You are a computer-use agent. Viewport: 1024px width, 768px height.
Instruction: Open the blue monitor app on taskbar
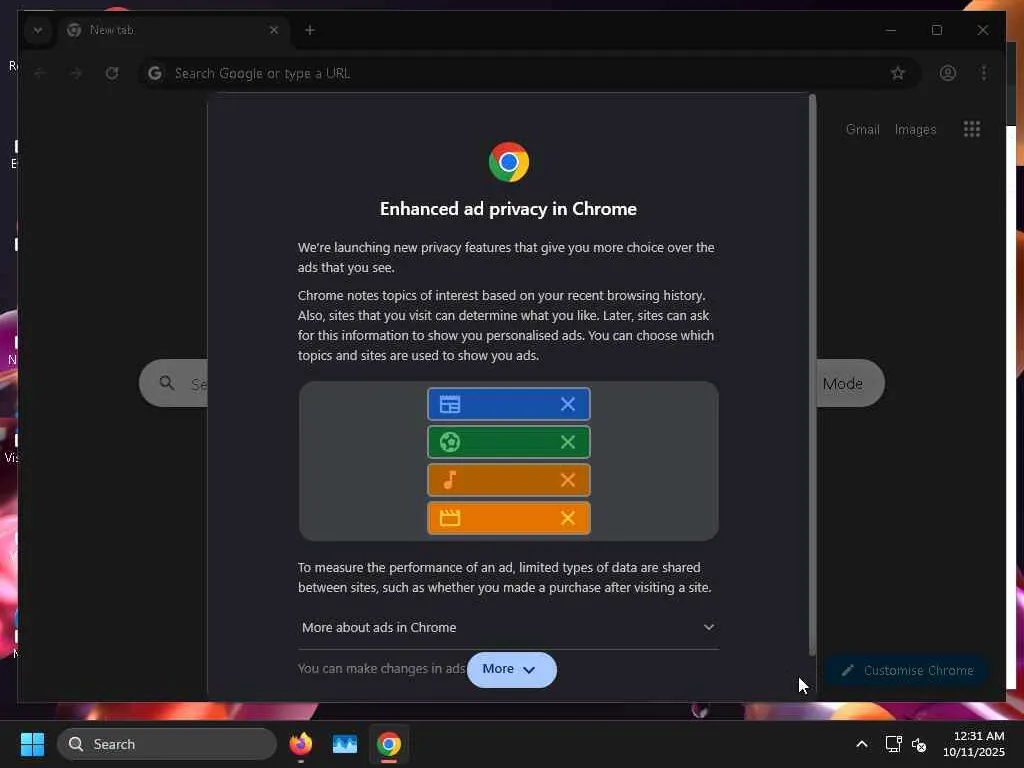(x=345, y=744)
